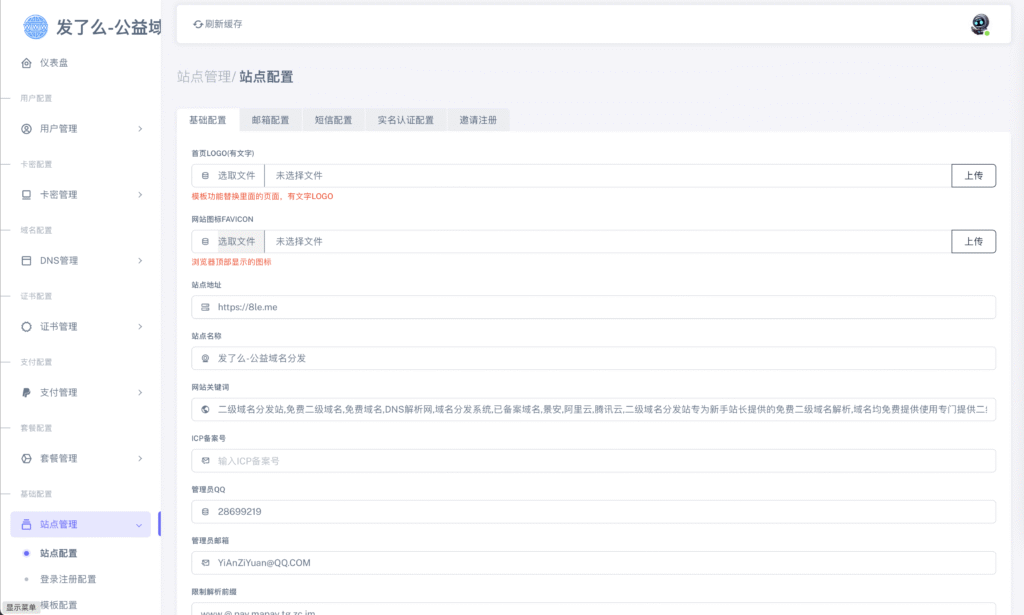
Task: Open 登录注册配置 submenu item
Action: click(x=68, y=579)
